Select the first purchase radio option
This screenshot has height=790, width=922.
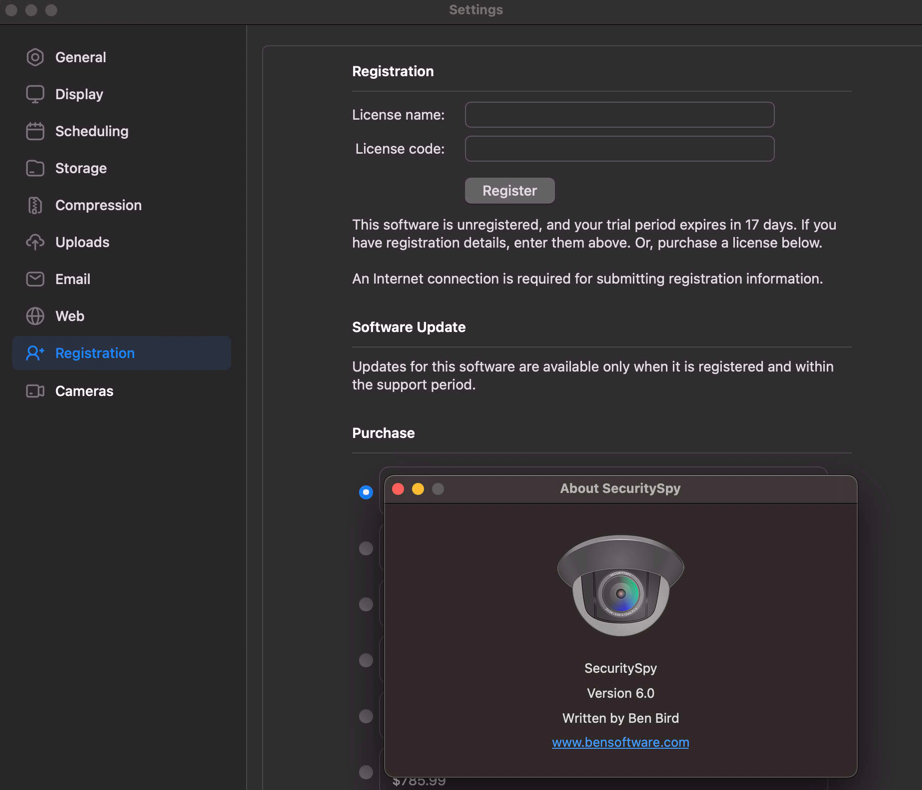click(x=366, y=492)
